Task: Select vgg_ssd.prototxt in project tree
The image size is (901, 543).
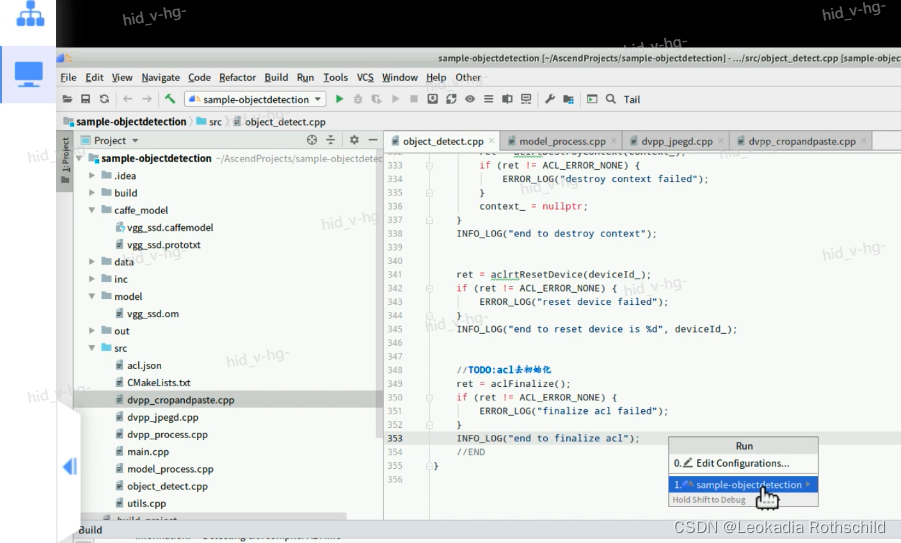Action: click(164, 245)
